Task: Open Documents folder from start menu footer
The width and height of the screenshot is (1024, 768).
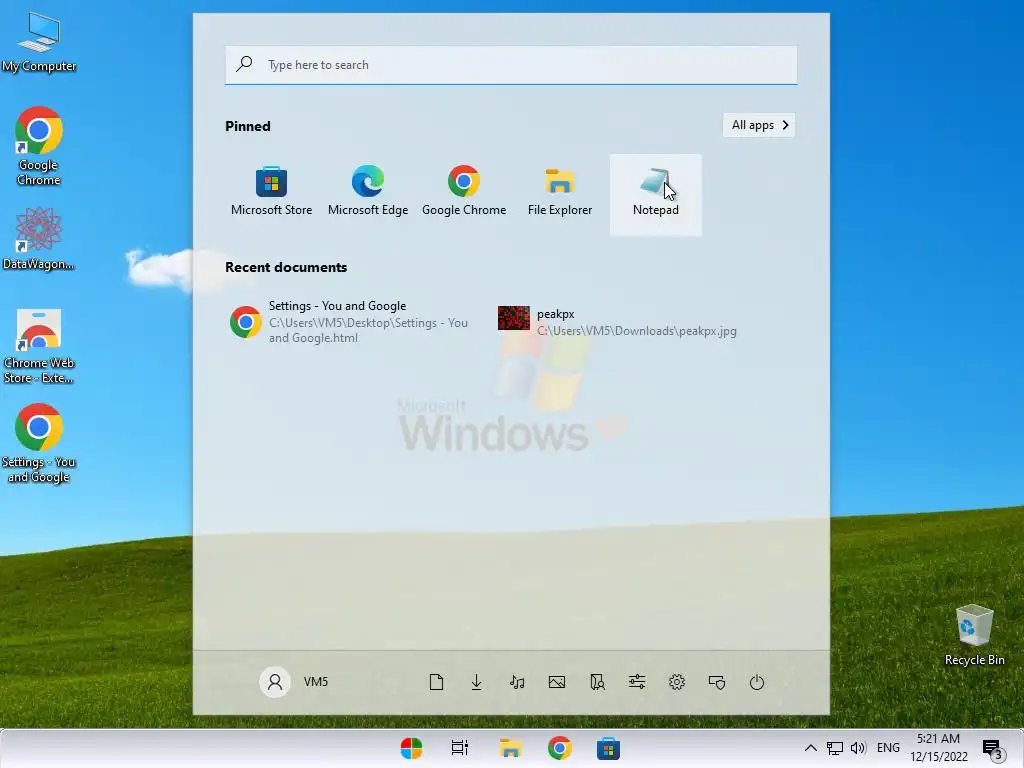Action: 436,682
